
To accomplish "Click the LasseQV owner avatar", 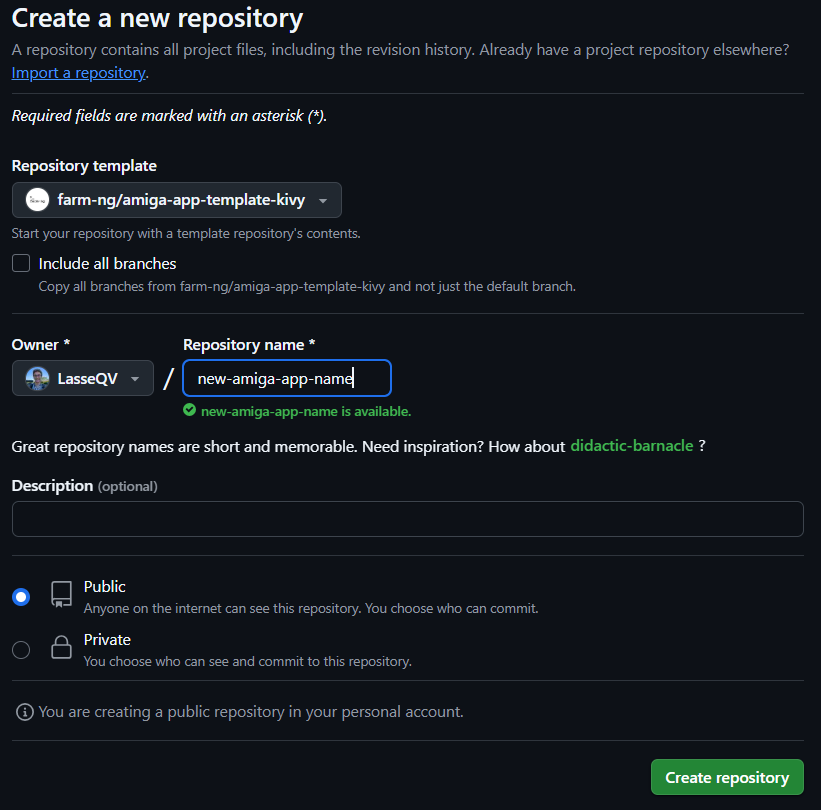I will [37, 379].
